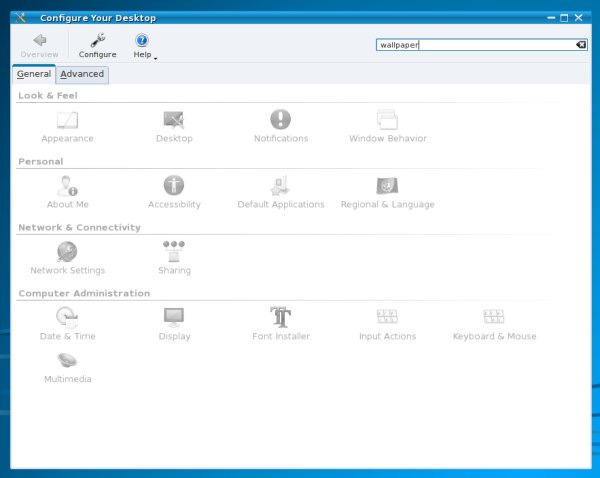
Task: Switch to the General tab
Action: coord(34,74)
